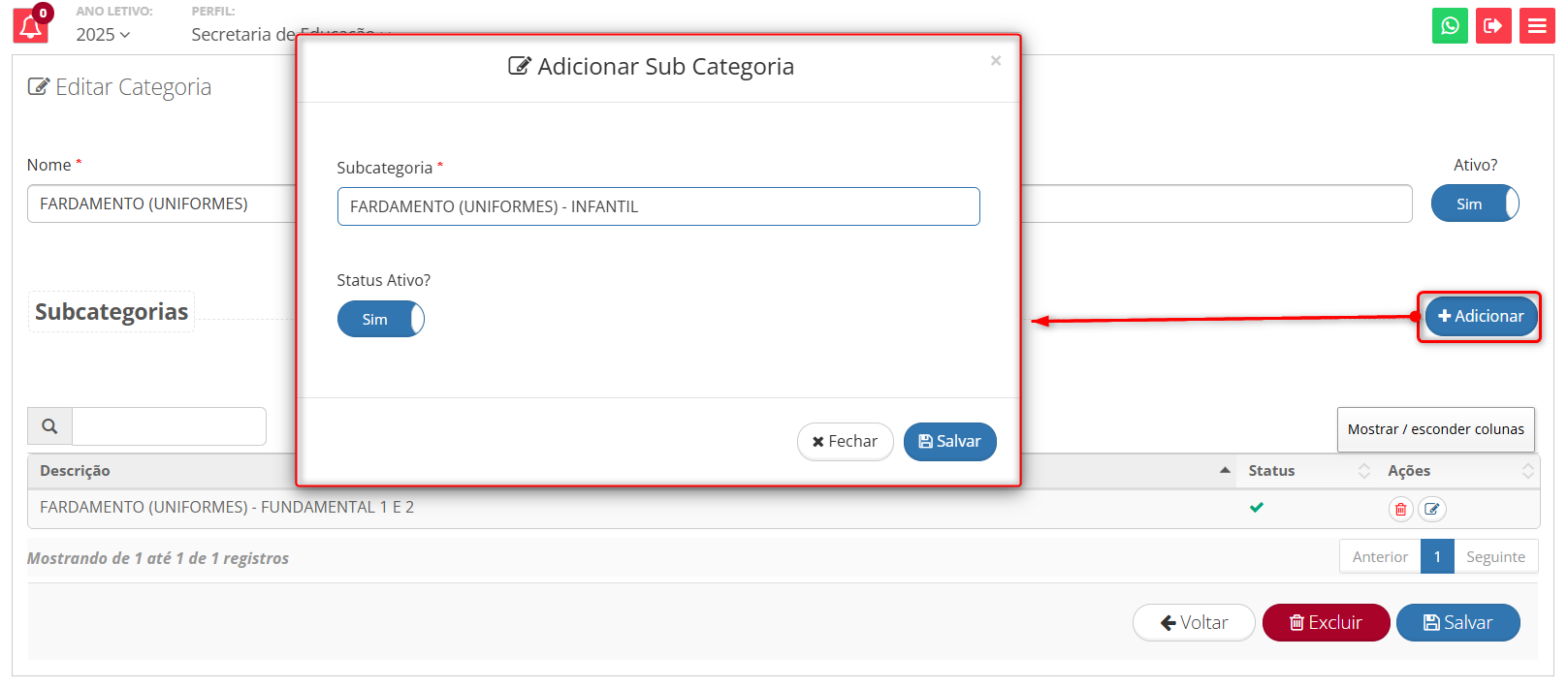Go to the Seguinte page
This screenshot has width=1568, height=689.
[1495, 556]
